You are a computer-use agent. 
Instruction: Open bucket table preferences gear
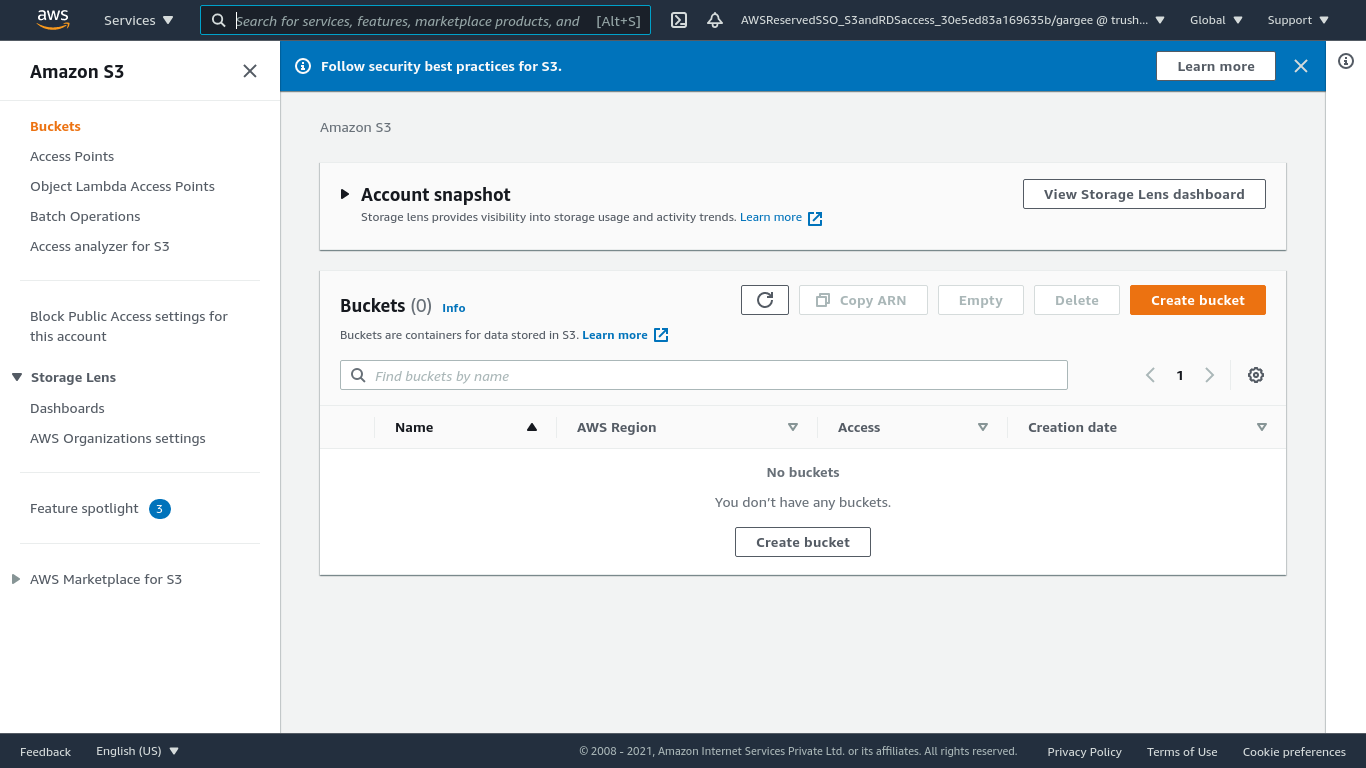tap(1256, 375)
